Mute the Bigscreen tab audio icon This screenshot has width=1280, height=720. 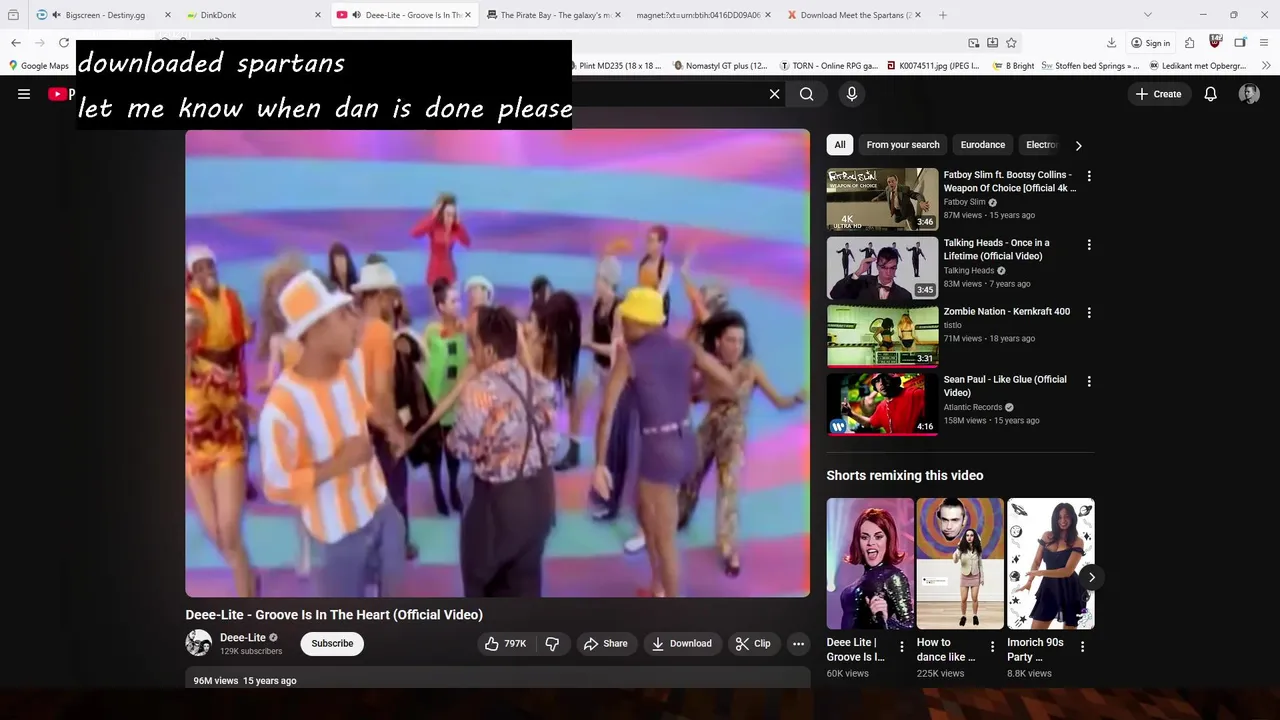[x=56, y=15]
